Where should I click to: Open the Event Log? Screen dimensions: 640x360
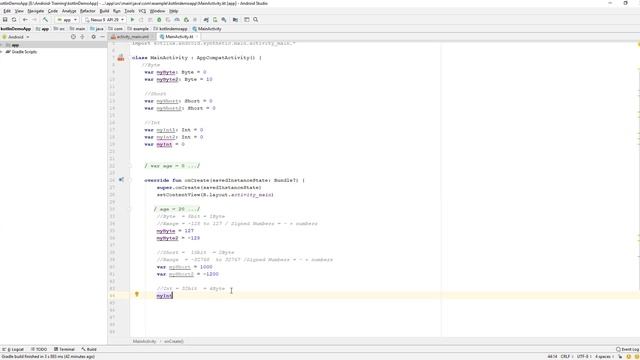pyautogui.click(x=628, y=349)
